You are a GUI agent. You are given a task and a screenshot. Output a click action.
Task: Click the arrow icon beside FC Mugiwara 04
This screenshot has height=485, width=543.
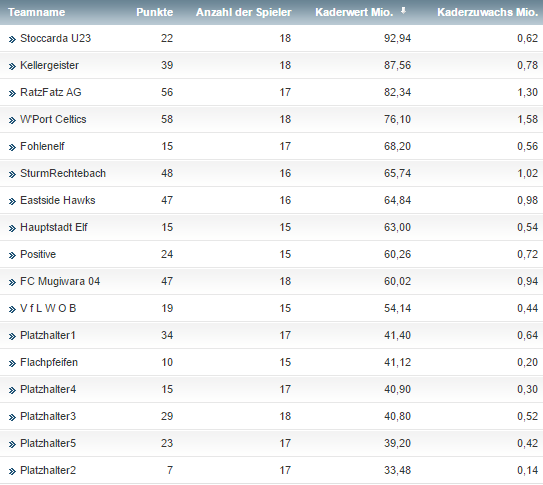point(12,282)
